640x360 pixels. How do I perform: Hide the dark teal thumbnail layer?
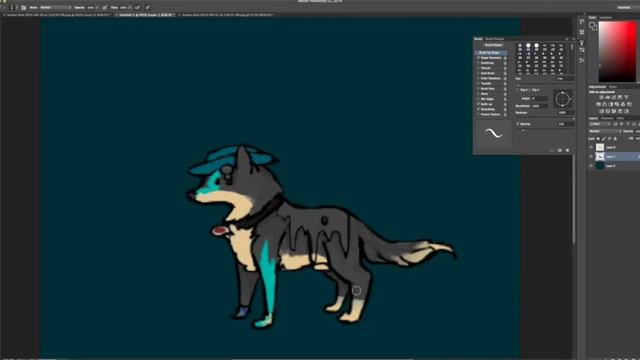pyautogui.click(x=591, y=166)
